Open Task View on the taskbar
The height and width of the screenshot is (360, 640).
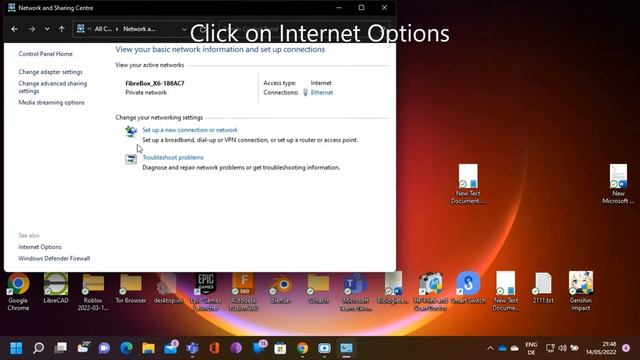(61, 348)
